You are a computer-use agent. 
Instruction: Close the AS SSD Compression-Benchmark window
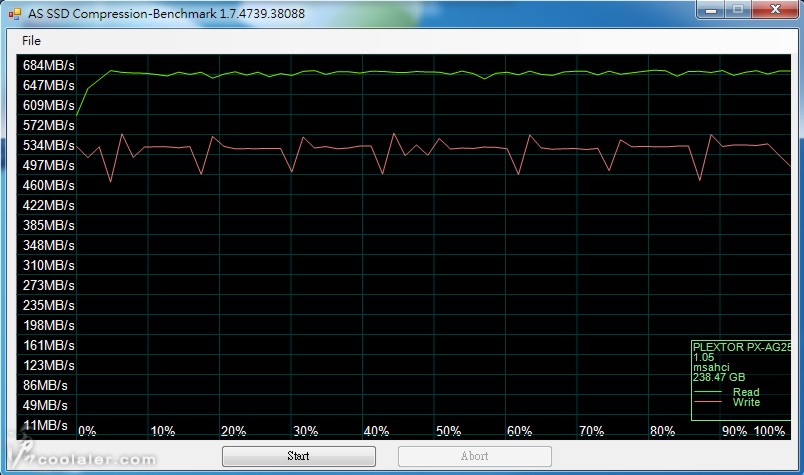pyautogui.click(x=775, y=10)
